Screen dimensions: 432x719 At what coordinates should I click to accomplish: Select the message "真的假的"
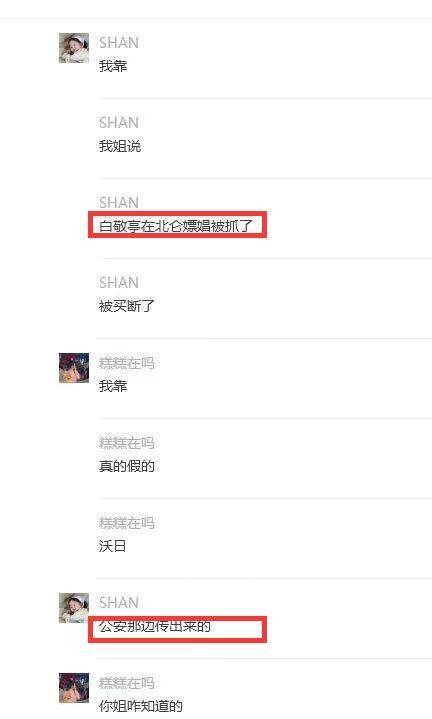127,466
